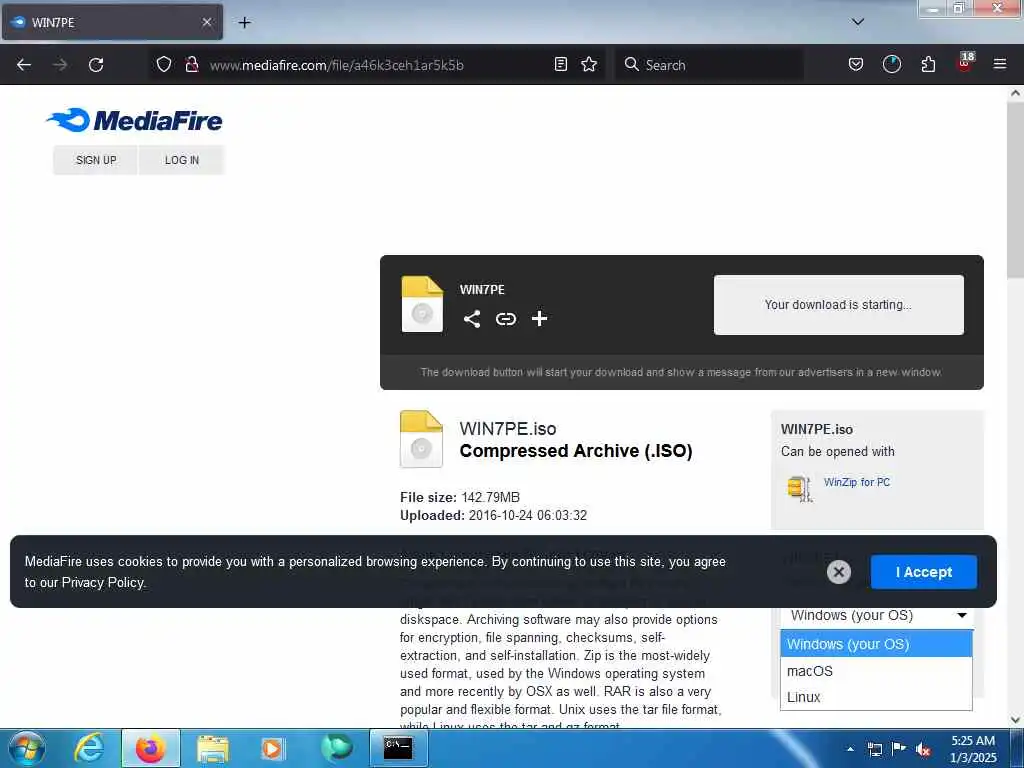The width and height of the screenshot is (1024, 768).
Task: Click the SIGN UP button
Action: (x=96, y=160)
